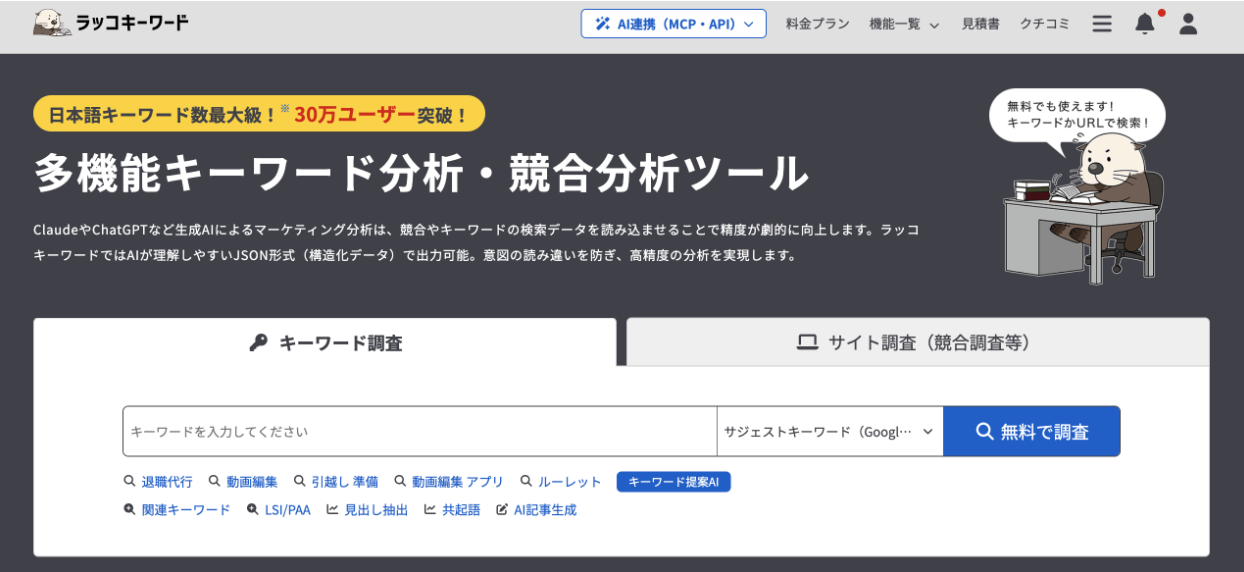This screenshot has width=1244, height=572.
Task: Open the LSI/PAA tool link
Action: pos(288,509)
